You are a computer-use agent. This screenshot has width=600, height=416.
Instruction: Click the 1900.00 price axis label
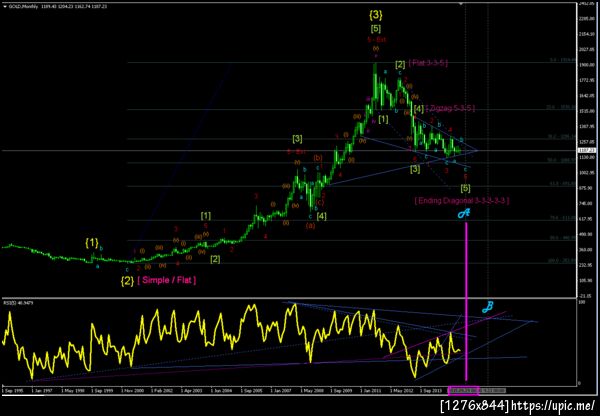point(585,65)
